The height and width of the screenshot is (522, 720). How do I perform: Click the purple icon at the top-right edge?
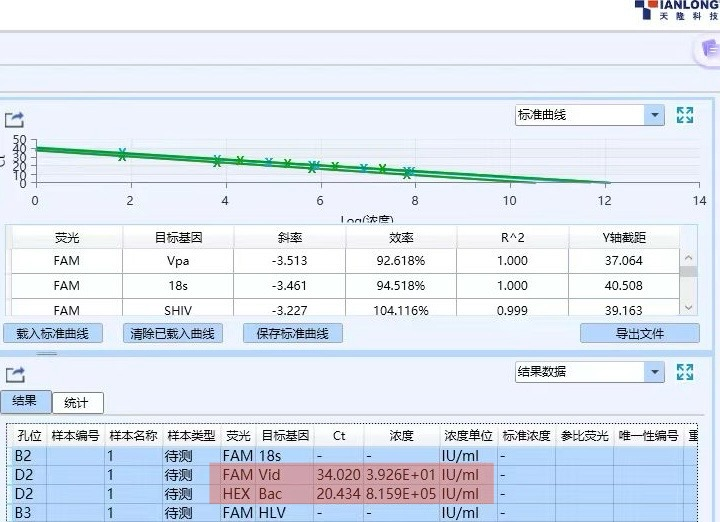point(708,51)
